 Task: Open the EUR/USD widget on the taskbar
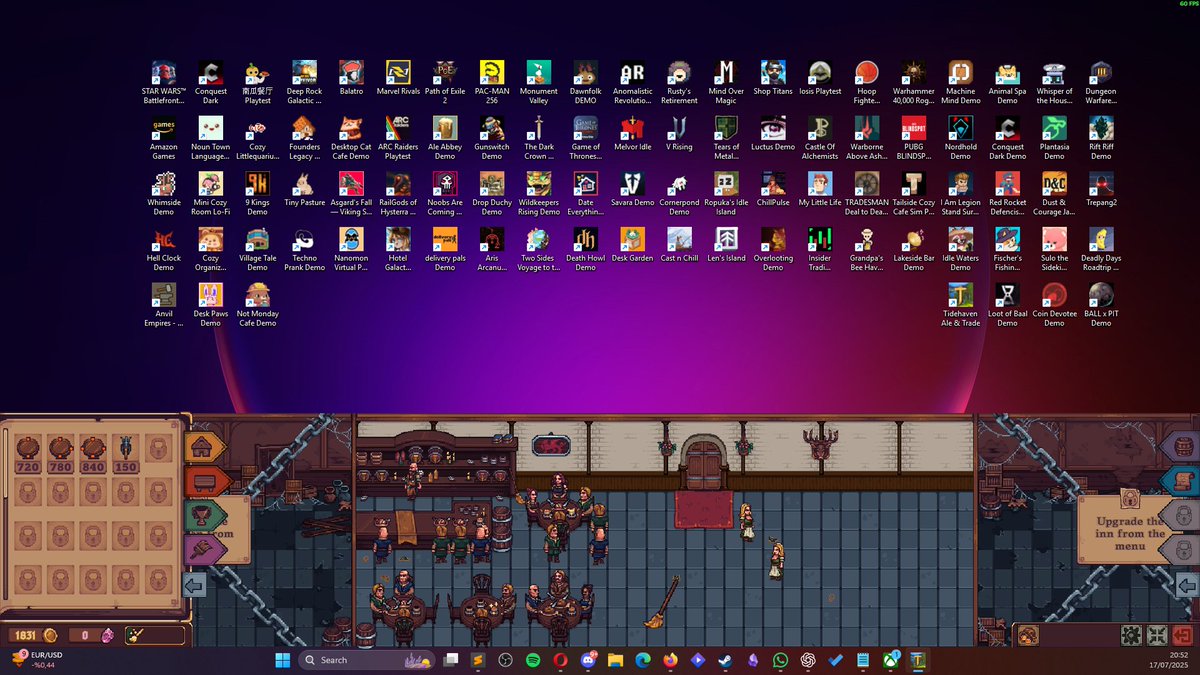[38, 660]
